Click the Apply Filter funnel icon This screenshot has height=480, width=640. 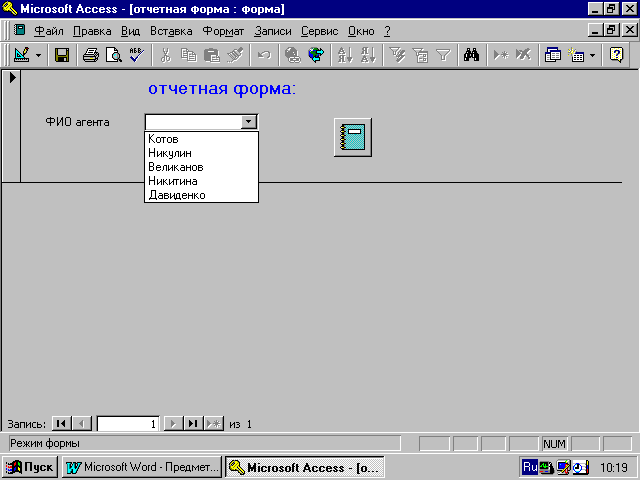pyautogui.click(x=443, y=55)
